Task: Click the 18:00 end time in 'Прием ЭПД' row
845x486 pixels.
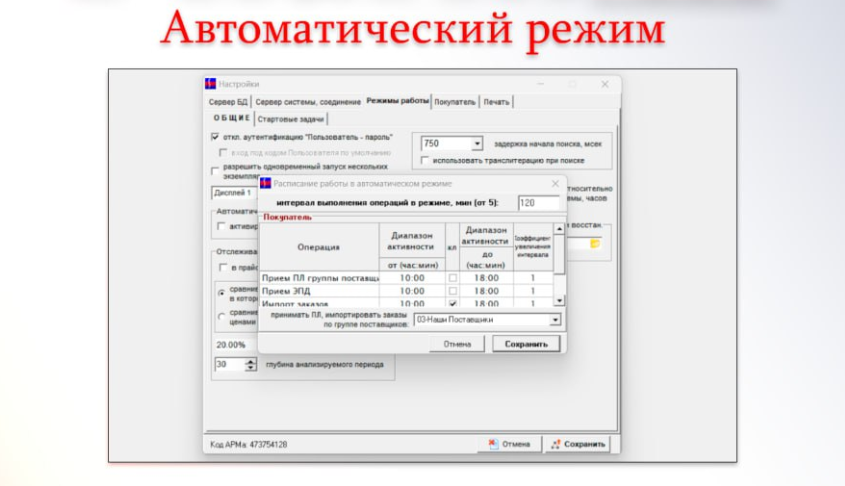Action: click(486, 291)
